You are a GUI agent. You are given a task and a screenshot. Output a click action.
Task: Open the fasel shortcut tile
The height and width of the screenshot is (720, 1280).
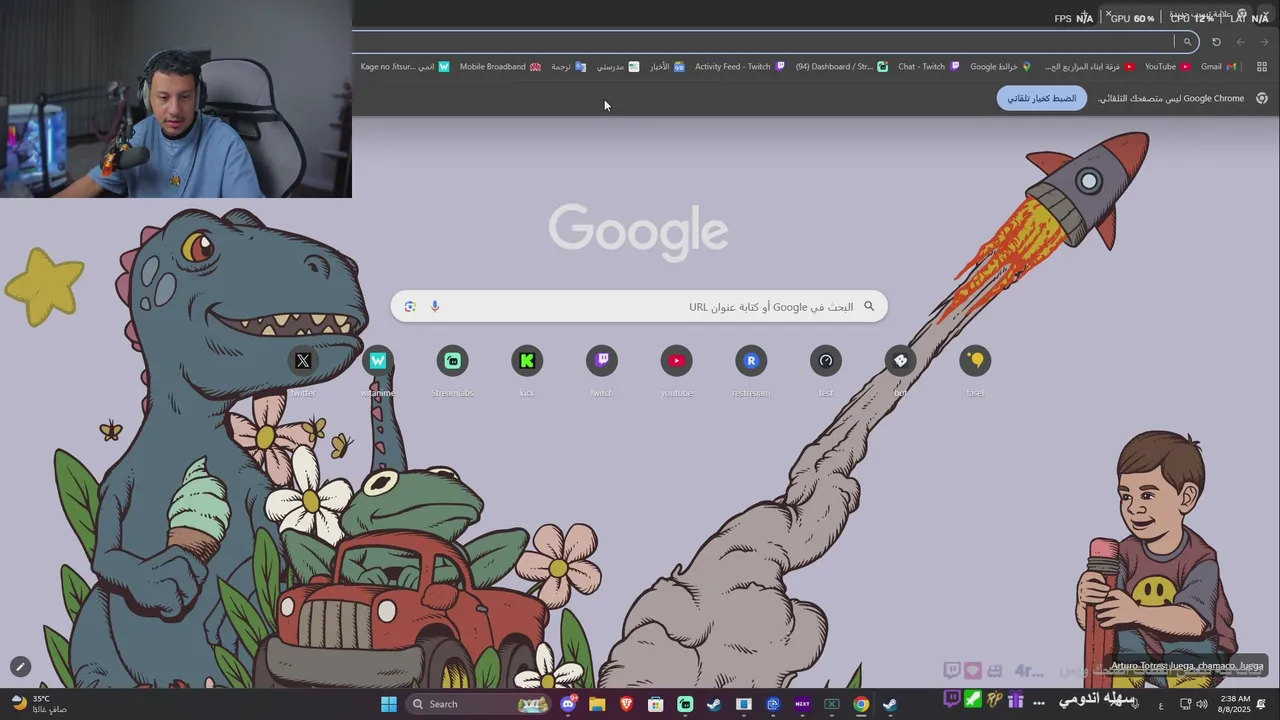coord(975,372)
